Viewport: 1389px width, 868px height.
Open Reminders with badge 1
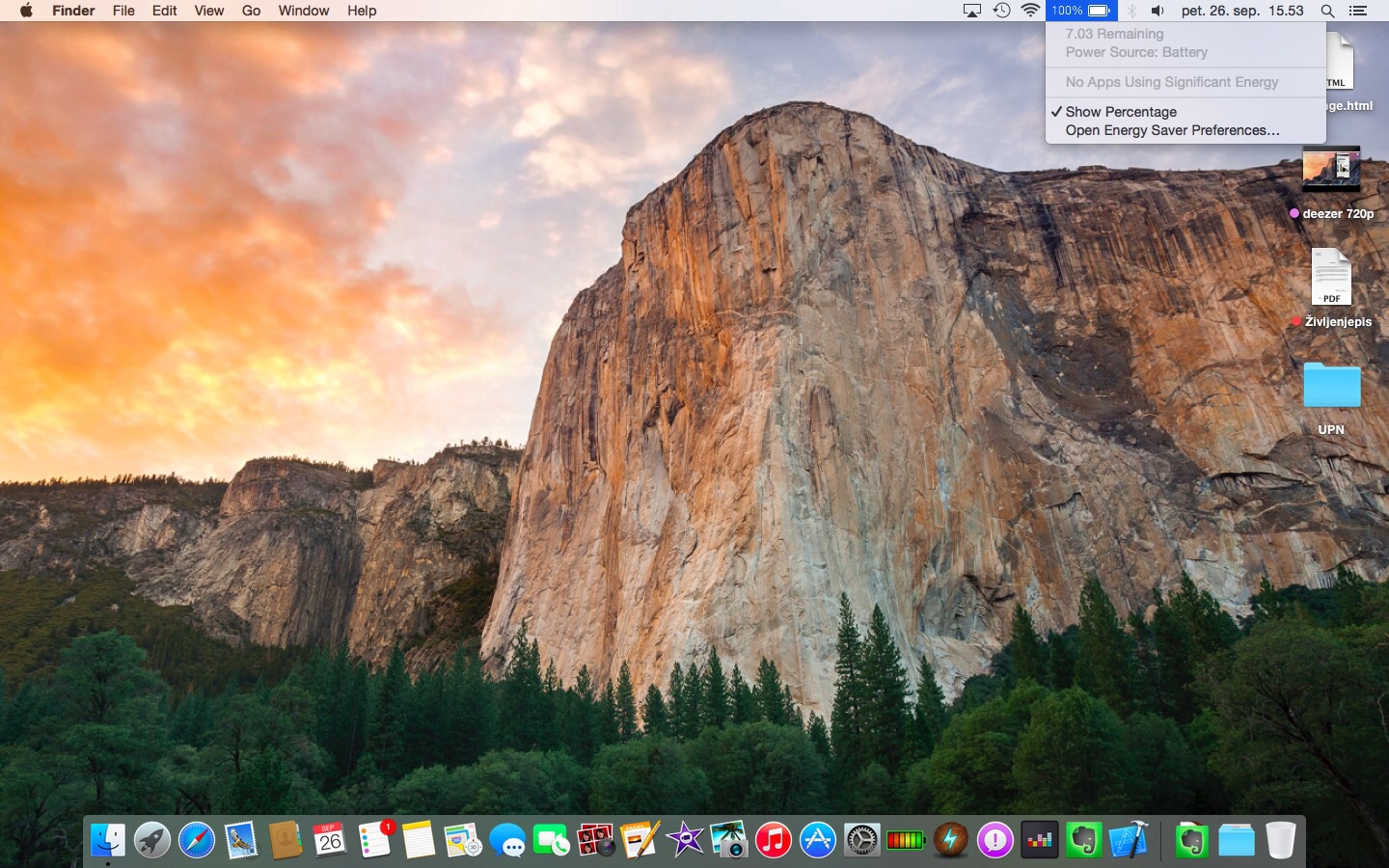coord(374,840)
